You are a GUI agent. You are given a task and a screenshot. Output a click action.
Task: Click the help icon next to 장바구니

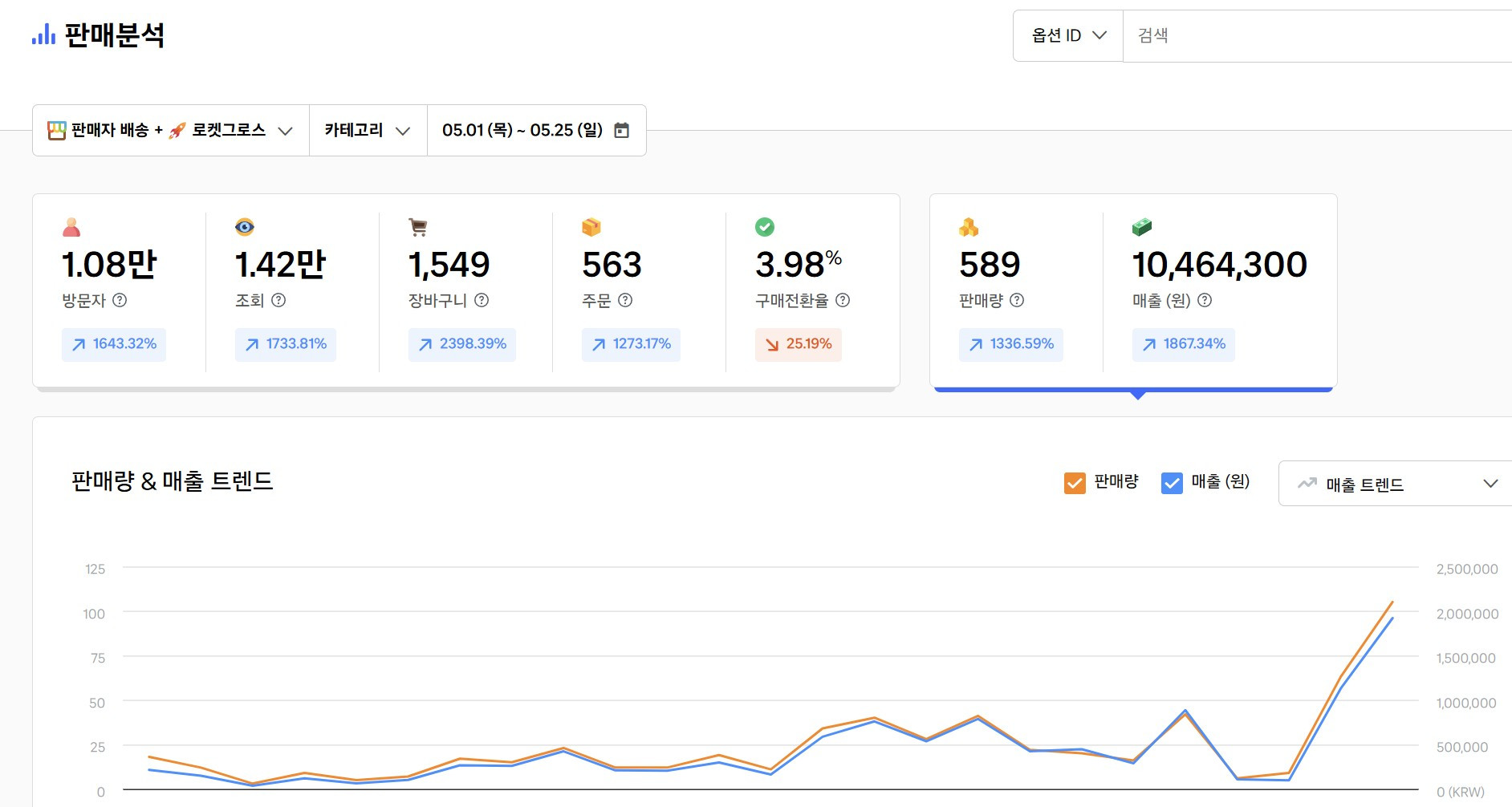(x=482, y=300)
